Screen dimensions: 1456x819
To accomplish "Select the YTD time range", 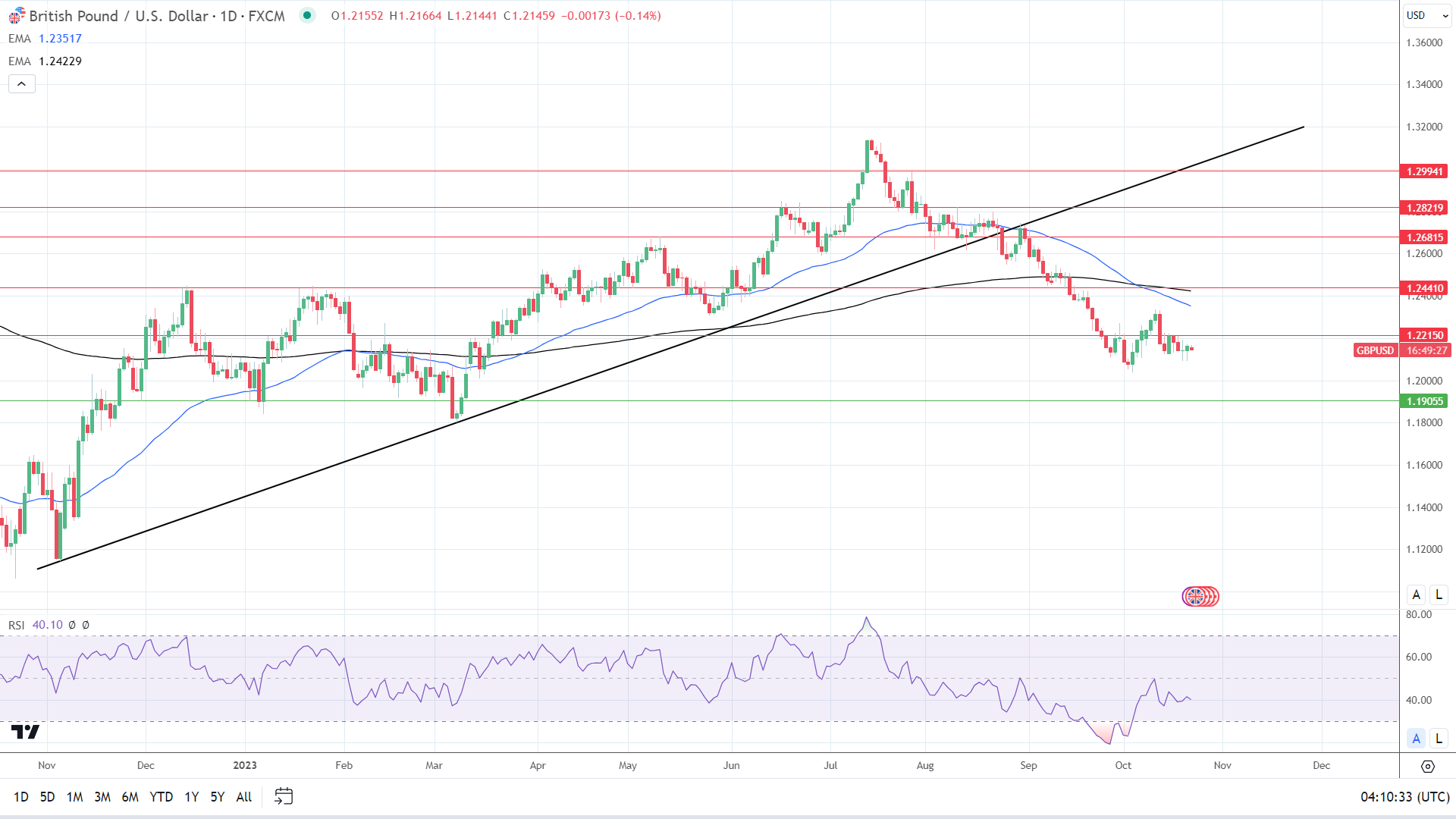I will [162, 797].
